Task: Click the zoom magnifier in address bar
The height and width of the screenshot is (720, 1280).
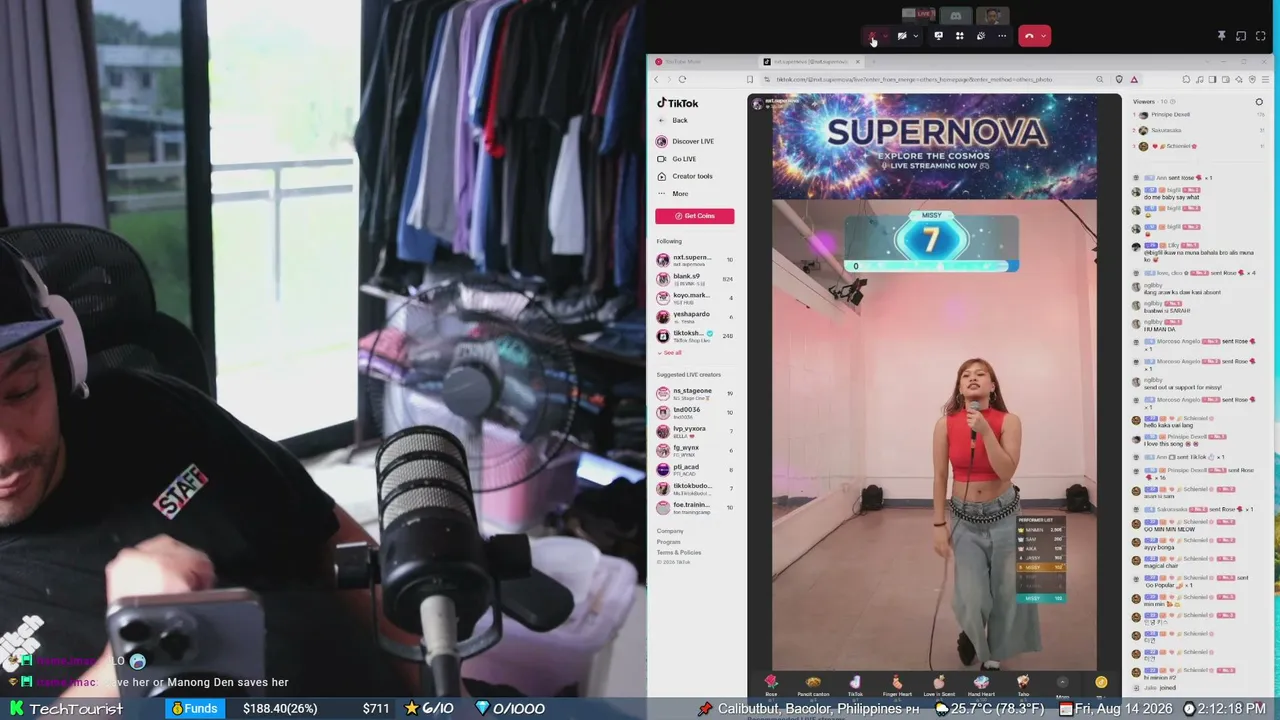Action: (1099, 80)
